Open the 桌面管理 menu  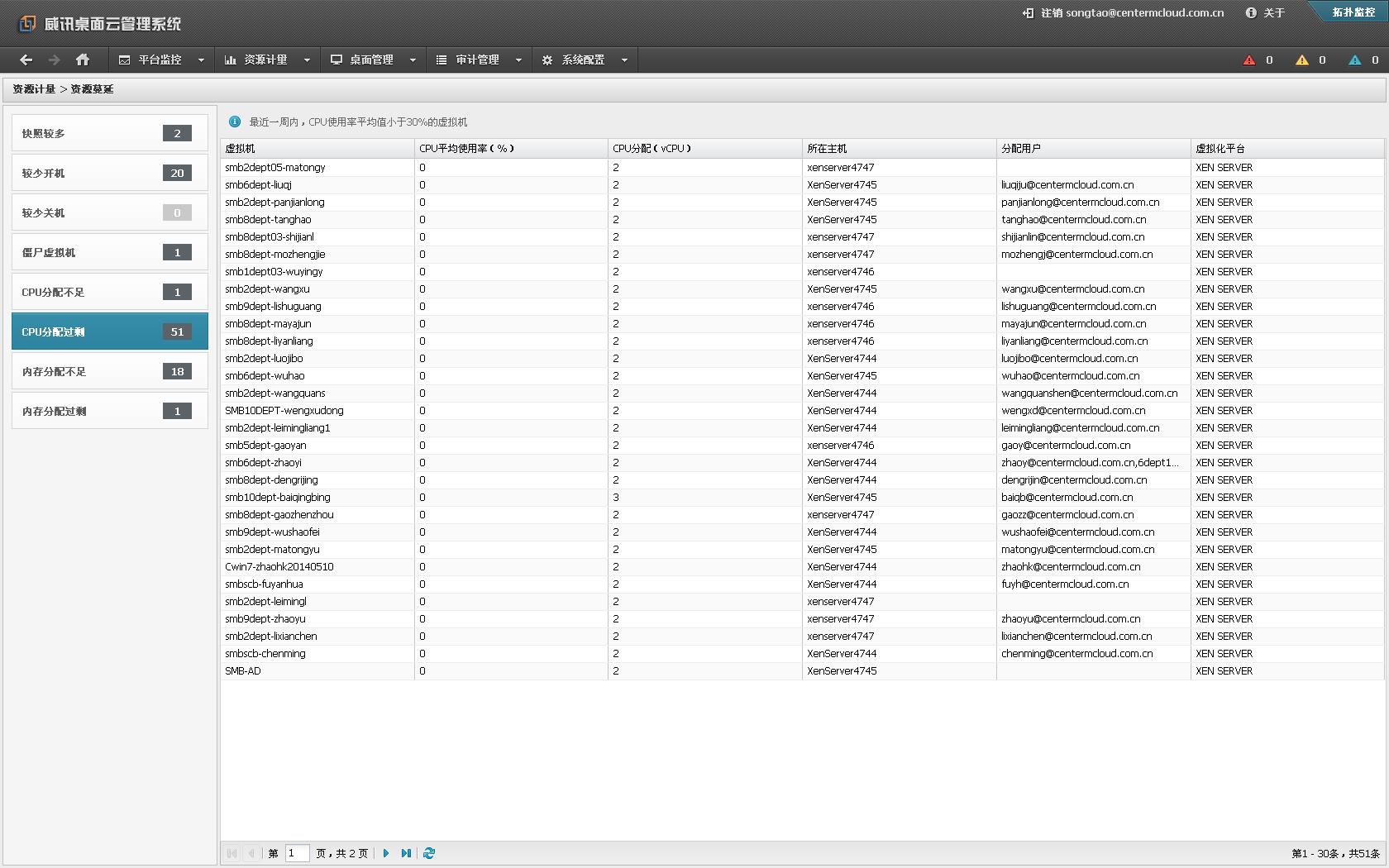pos(372,60)
